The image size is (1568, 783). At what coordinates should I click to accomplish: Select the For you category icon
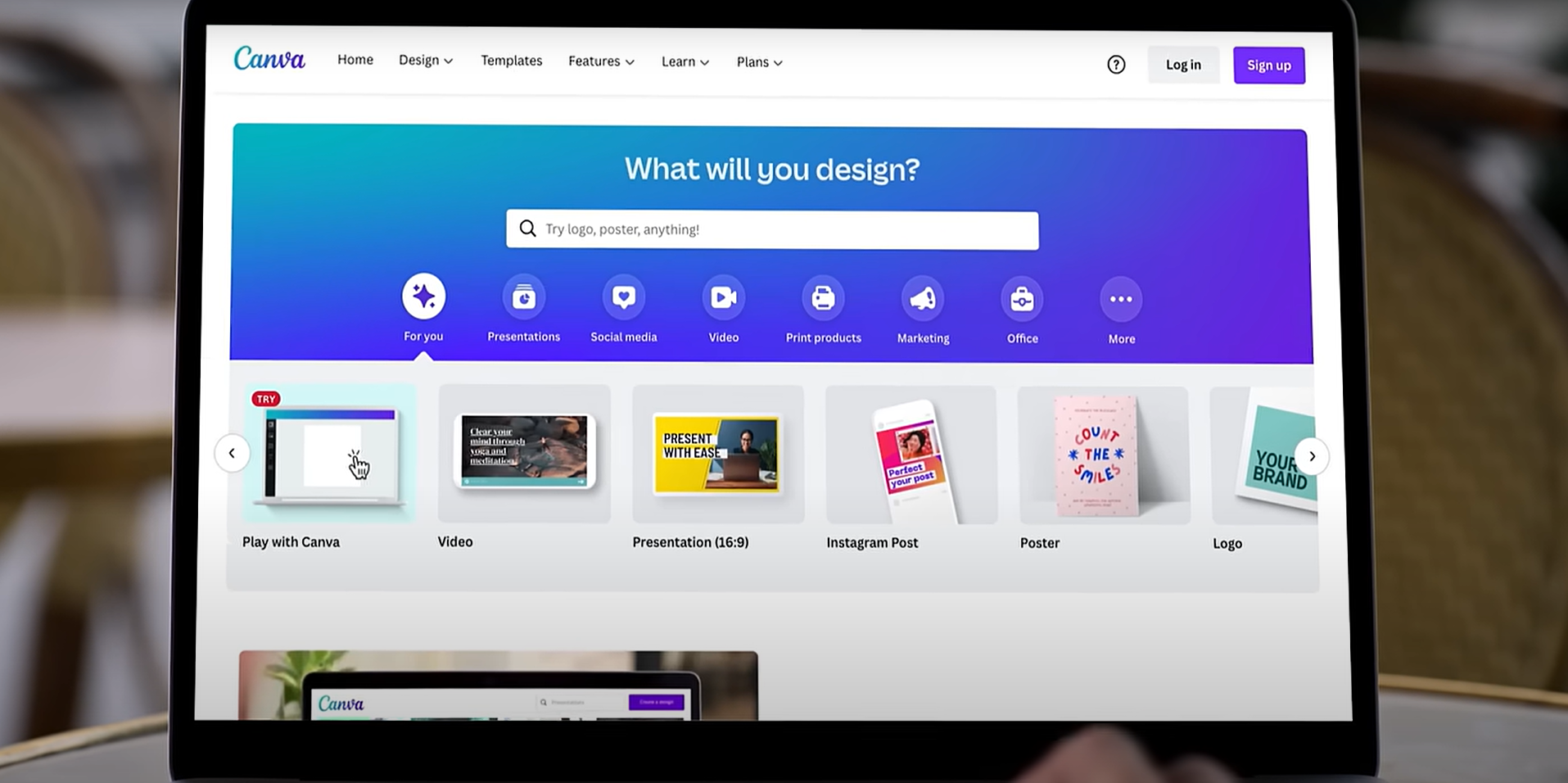coord(423,296)
